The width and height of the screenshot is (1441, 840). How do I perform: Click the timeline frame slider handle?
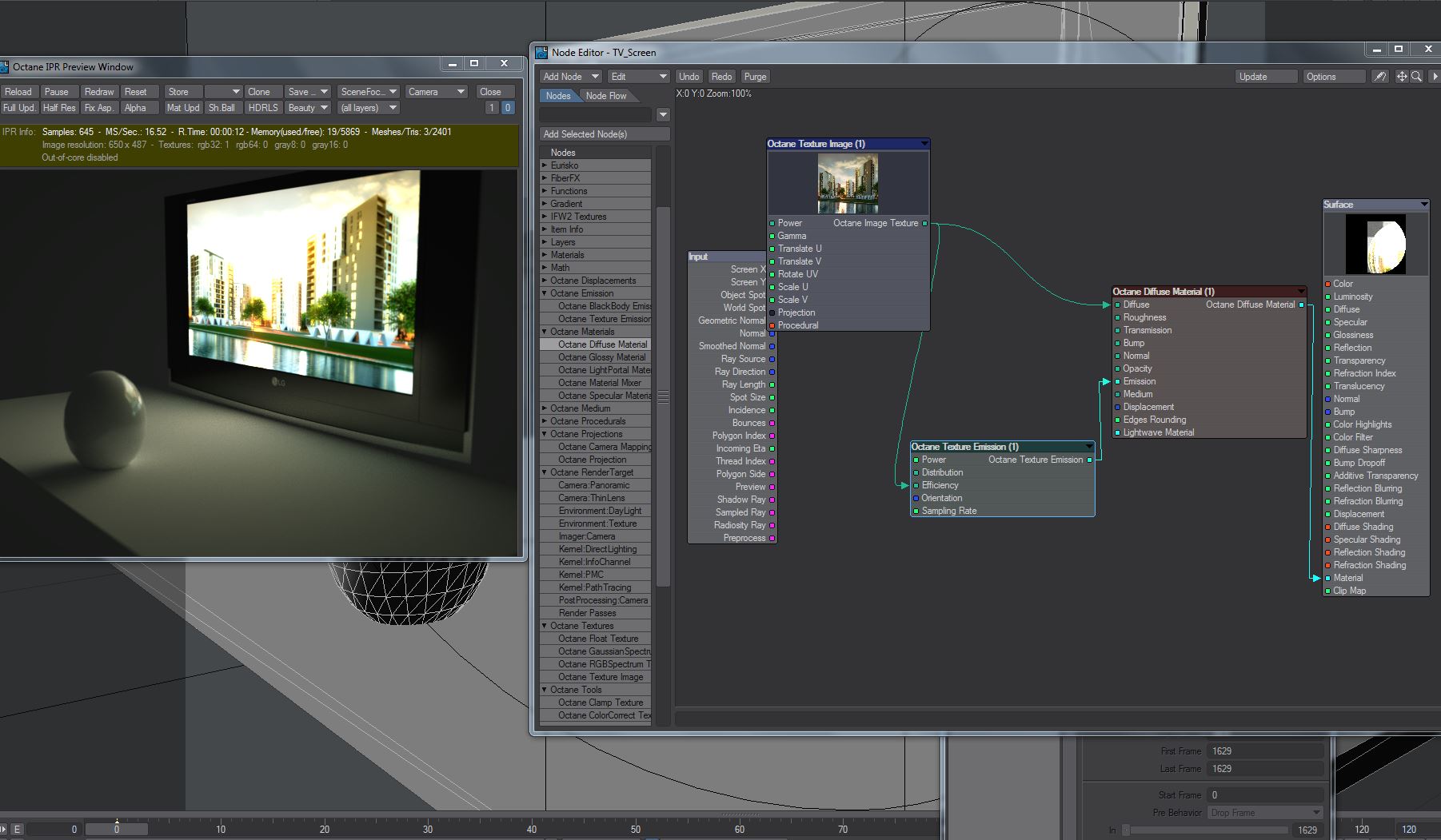(x=117, y=829)
